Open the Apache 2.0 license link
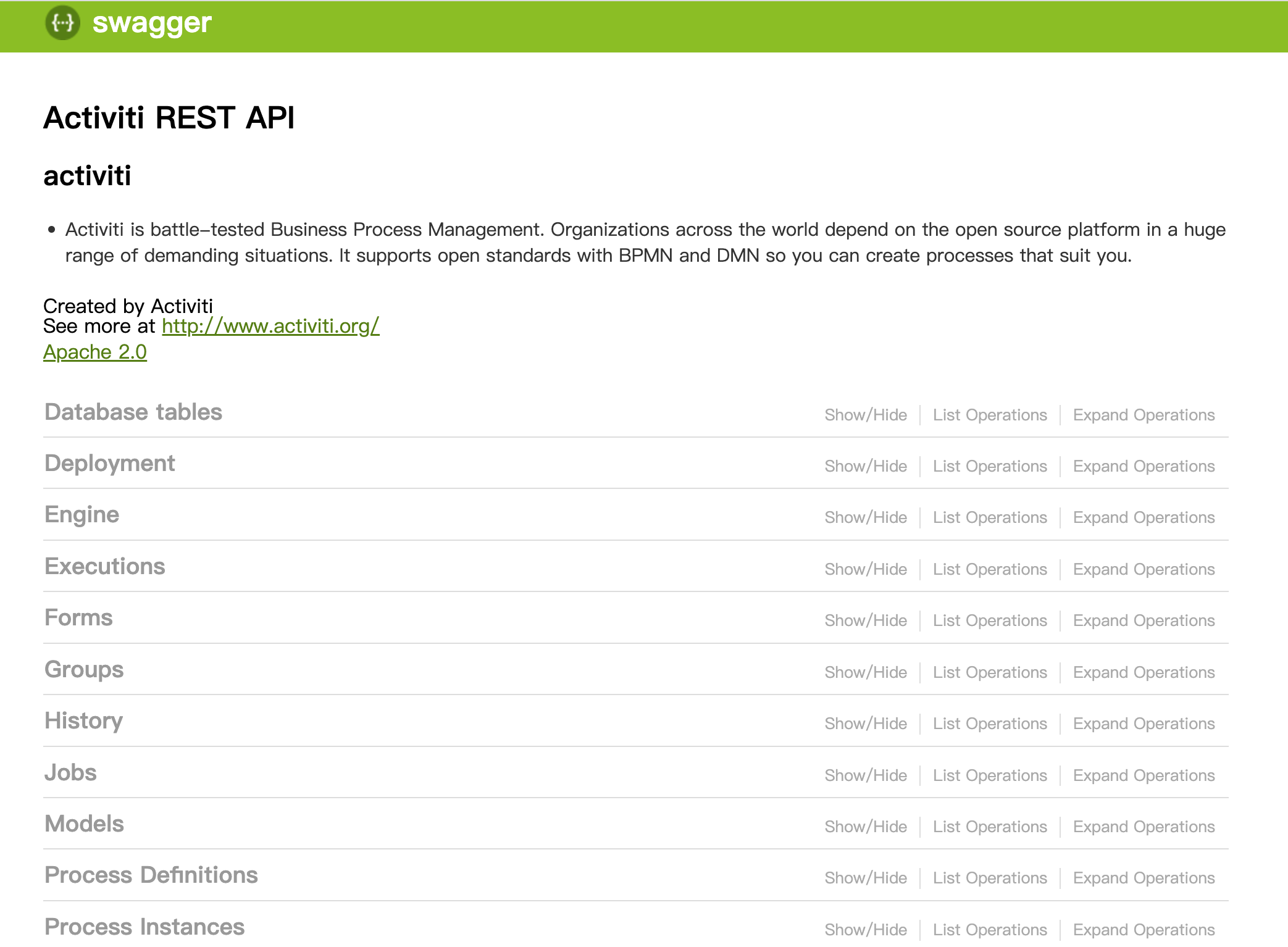Image resolution: width=1288 pixels, height=947 pixels. 95,352
